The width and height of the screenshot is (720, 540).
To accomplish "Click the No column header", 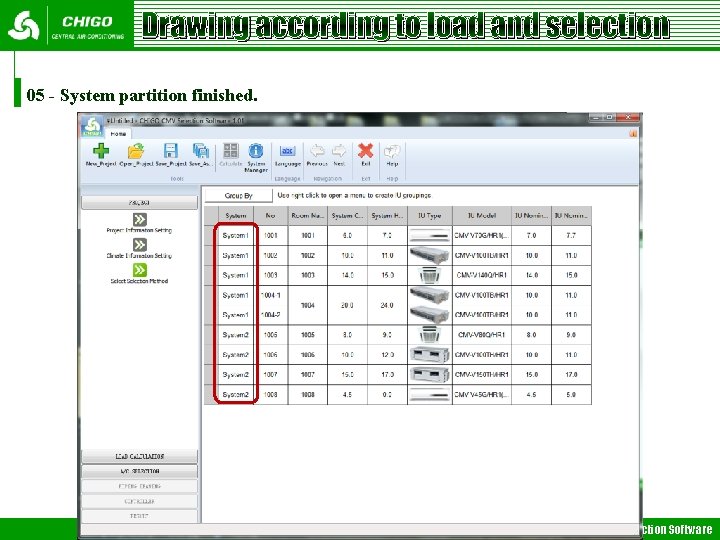I will pyautogui.click(x=270, y=216).
